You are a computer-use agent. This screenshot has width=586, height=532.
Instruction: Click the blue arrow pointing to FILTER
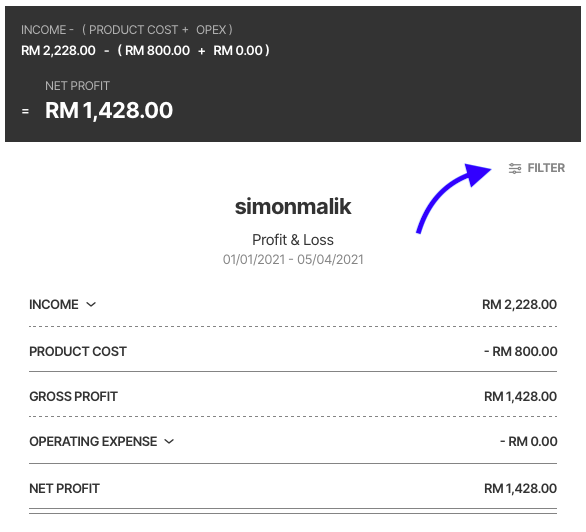click(x=453, y=198)
